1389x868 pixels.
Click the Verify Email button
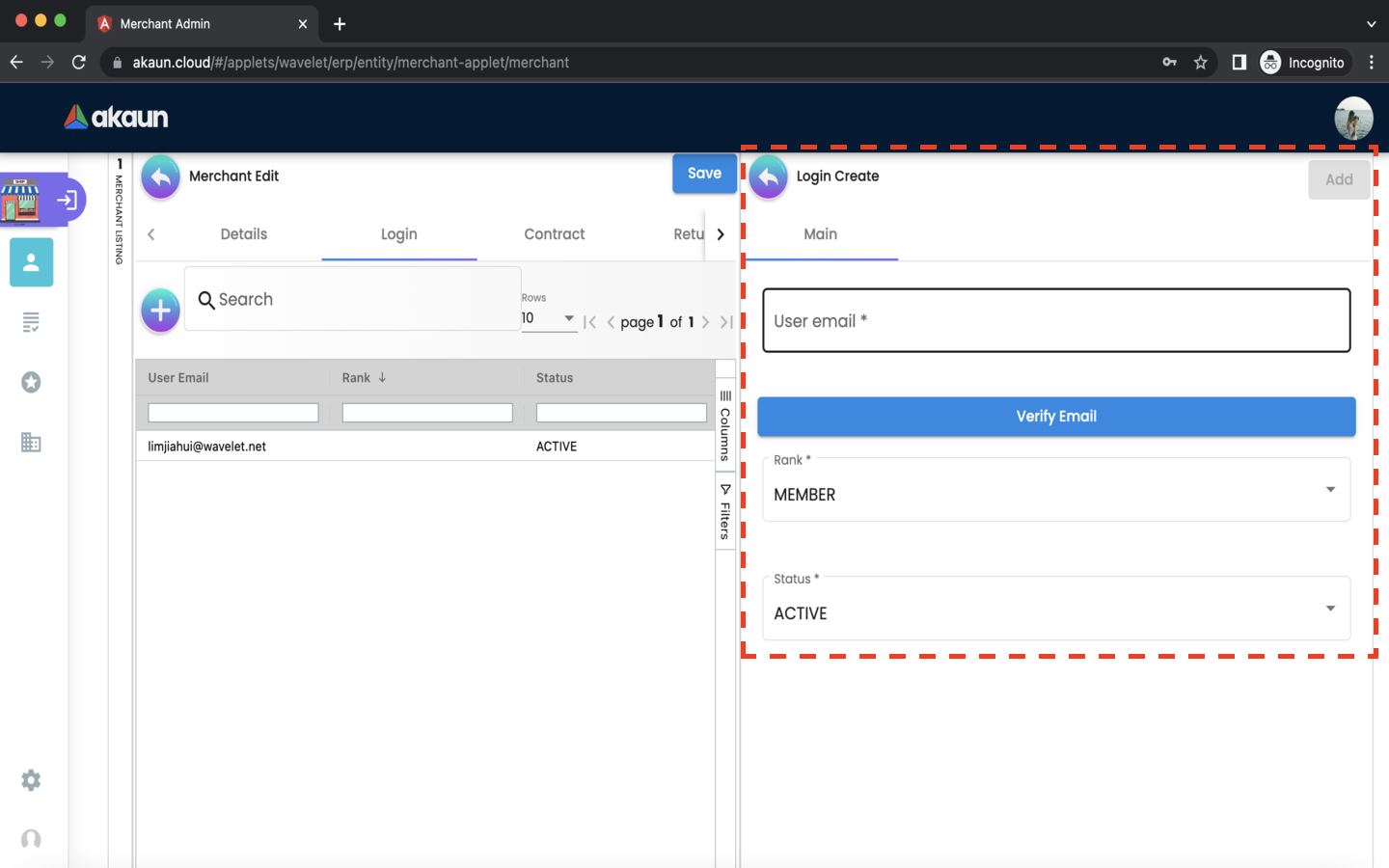(x=1055, y=417)
